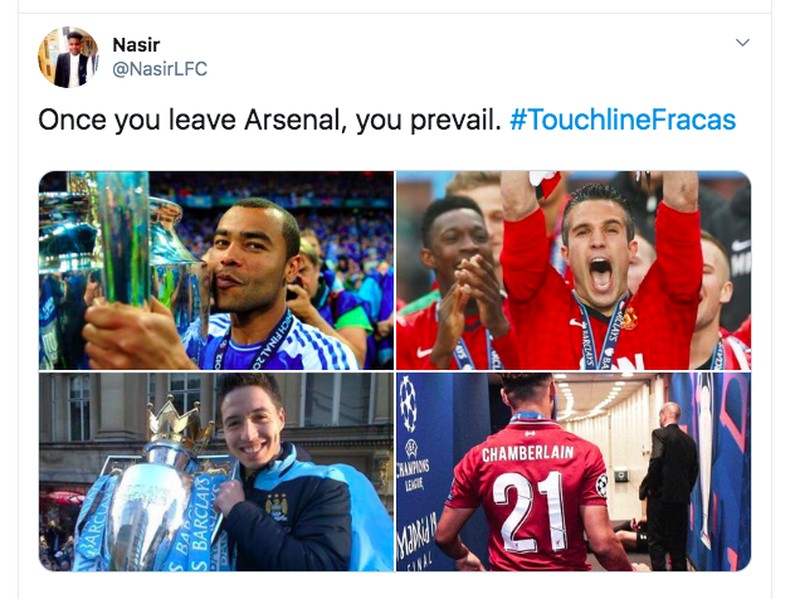Click the @NasirLFC handle
Screen dimensions: 800x599
click(x=160, y=70)
